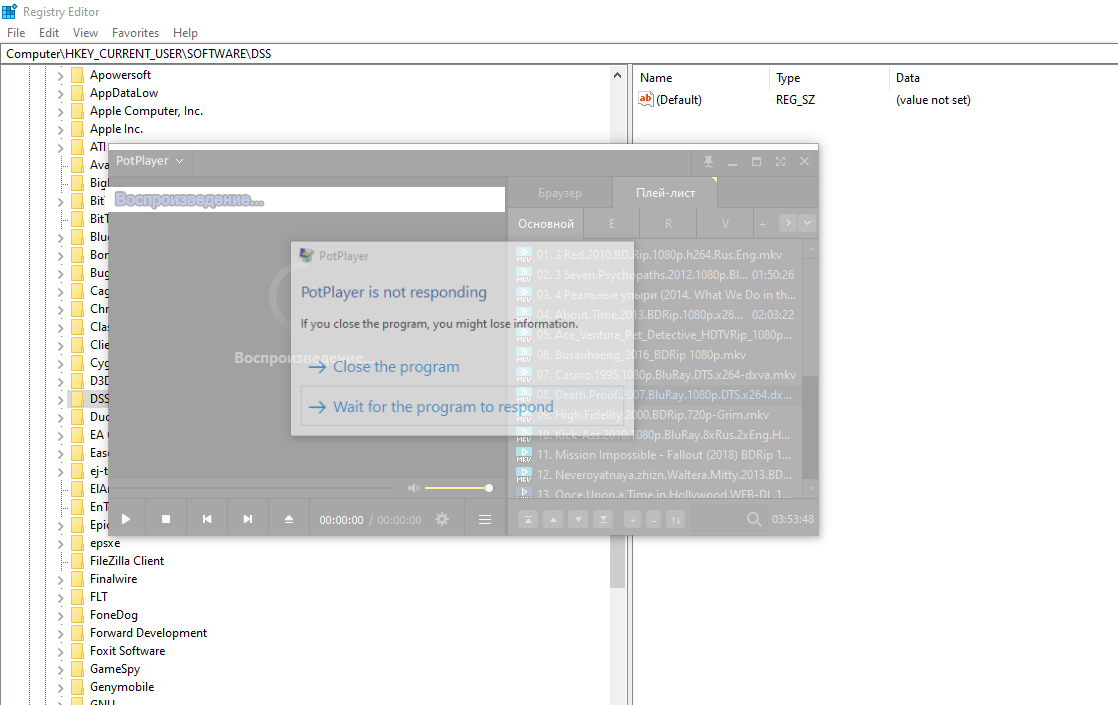This screenshot has height=705, width=1118.
Task: Expand the AppDataLow registry key
Action: pyautogui.click(x=61, y=93)
